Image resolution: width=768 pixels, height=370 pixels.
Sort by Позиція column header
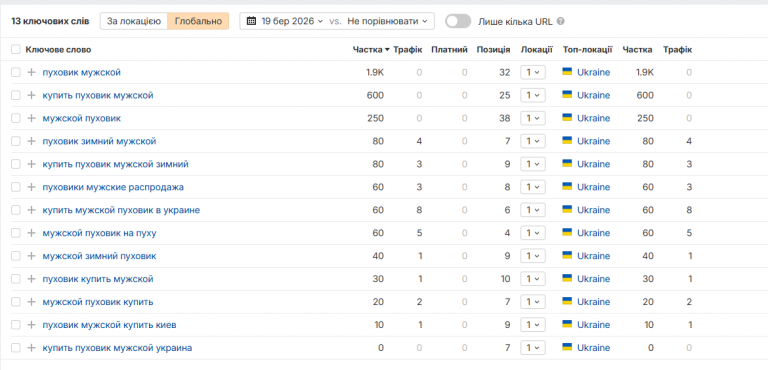click(493, 49)
